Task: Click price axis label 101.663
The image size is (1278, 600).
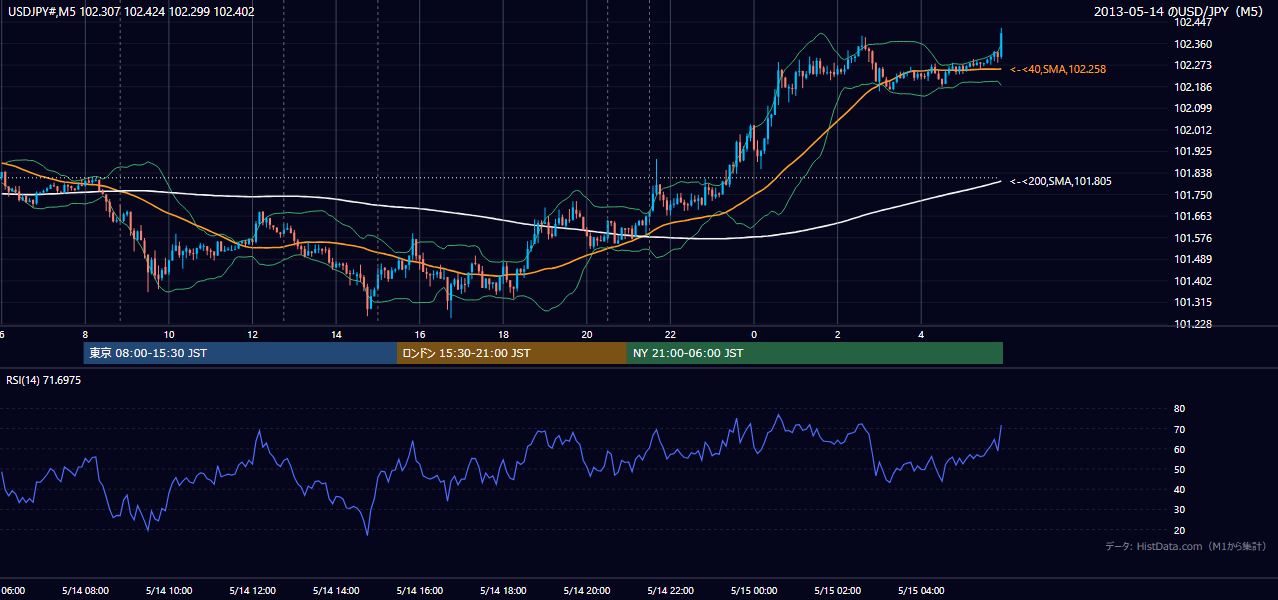Action: tap(1193, 216)
